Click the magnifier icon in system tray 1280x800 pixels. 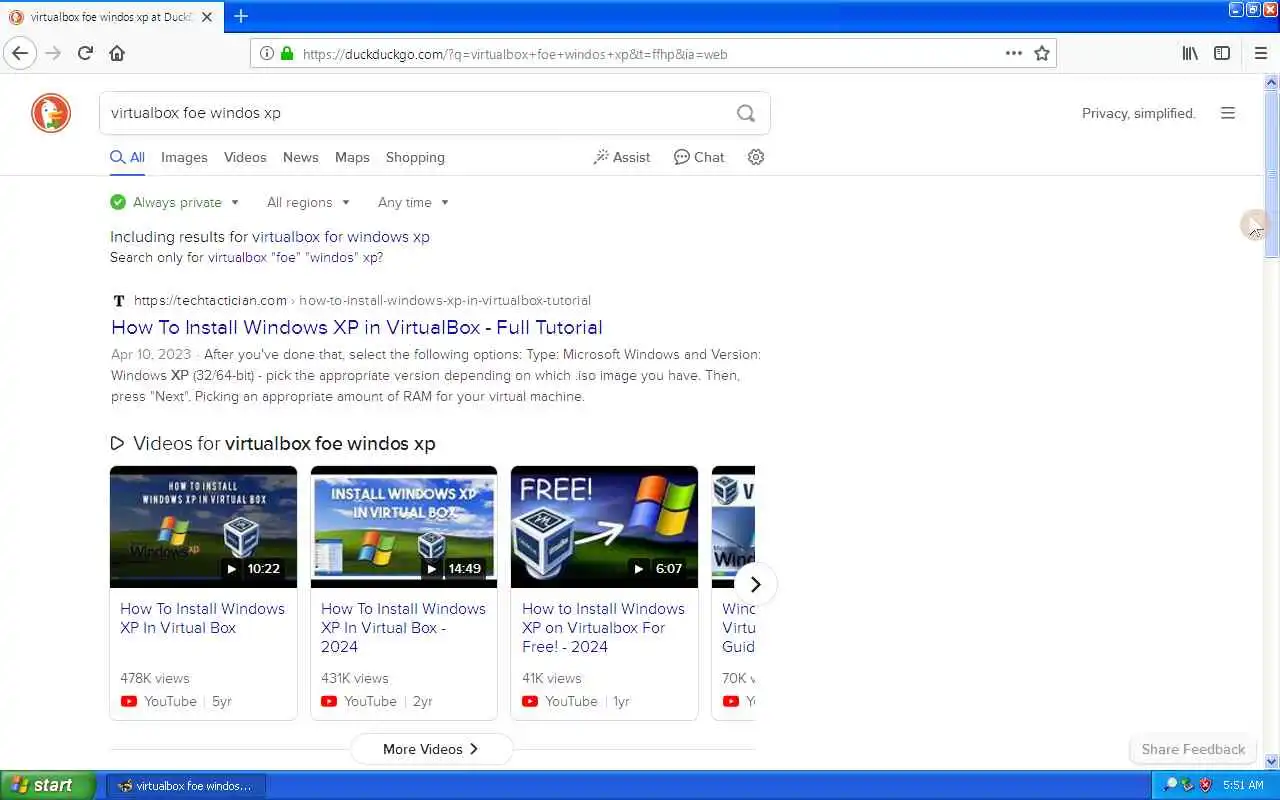(1170, 785)
